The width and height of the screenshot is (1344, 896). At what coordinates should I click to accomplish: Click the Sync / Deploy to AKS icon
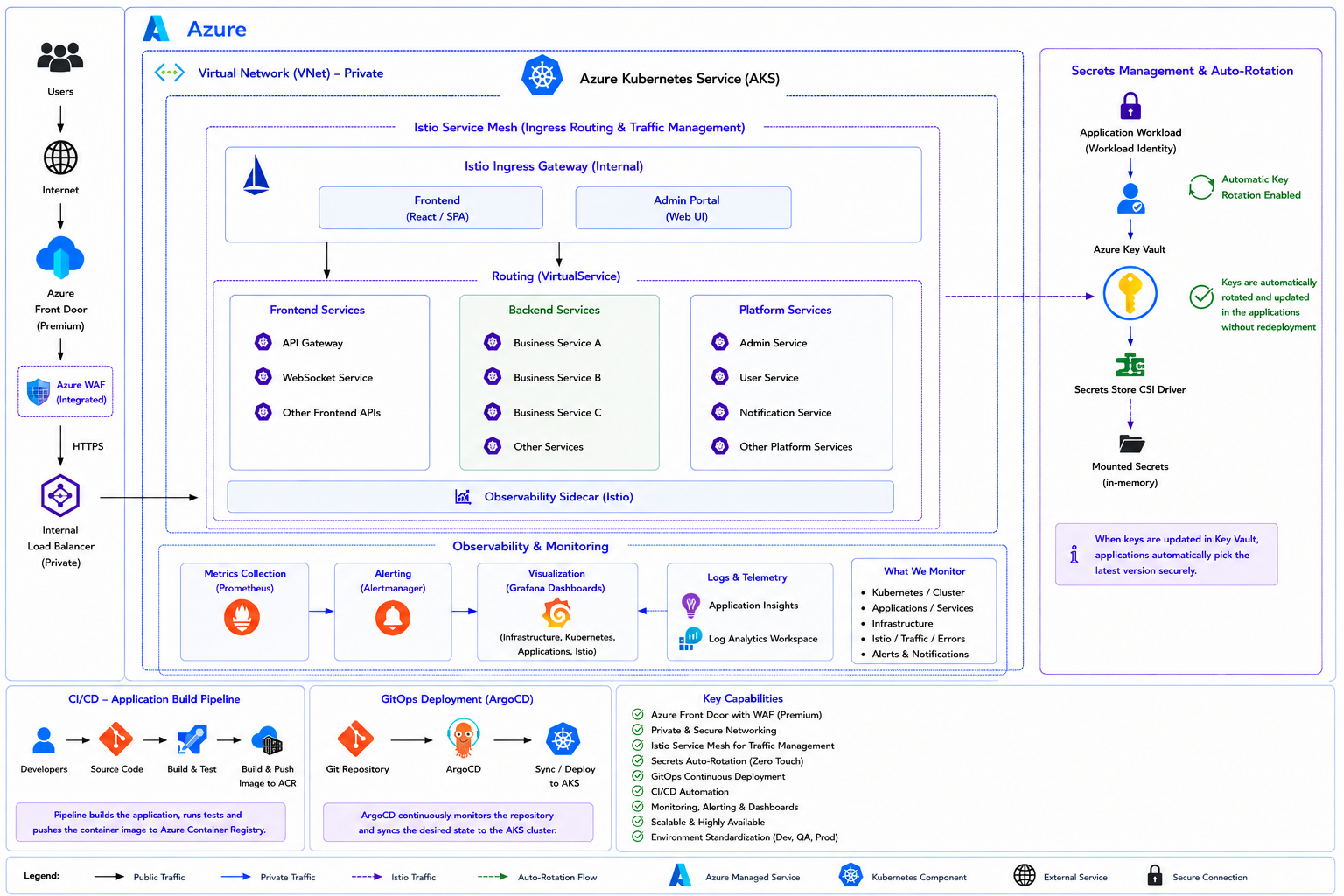click(x=563, y=739)
